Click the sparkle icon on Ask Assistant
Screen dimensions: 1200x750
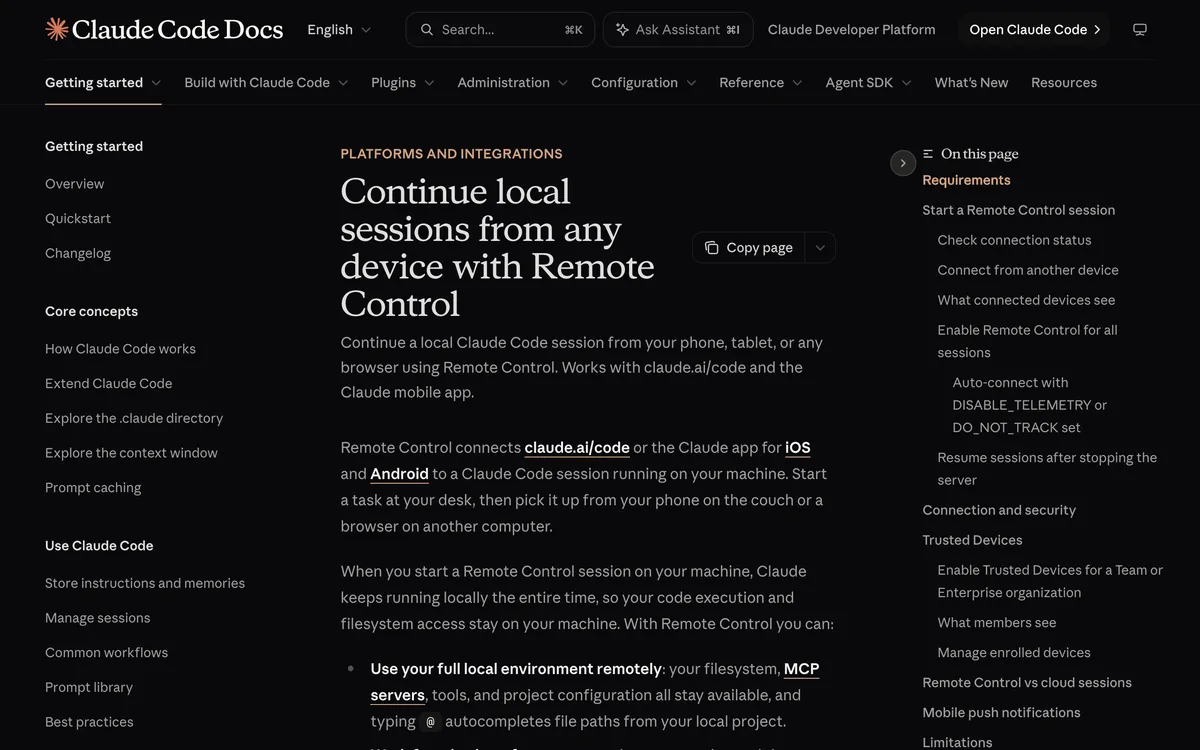pyautogui.click(x=623, y=30)
